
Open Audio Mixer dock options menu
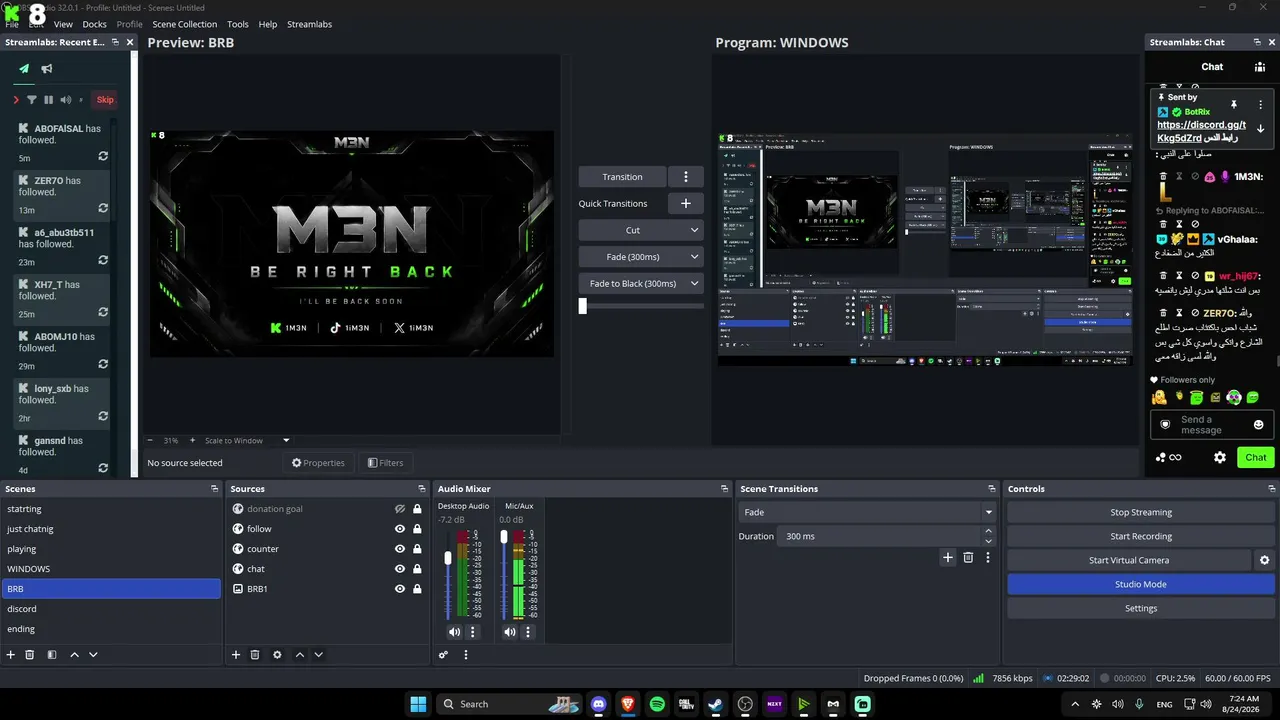coord(465,655)
